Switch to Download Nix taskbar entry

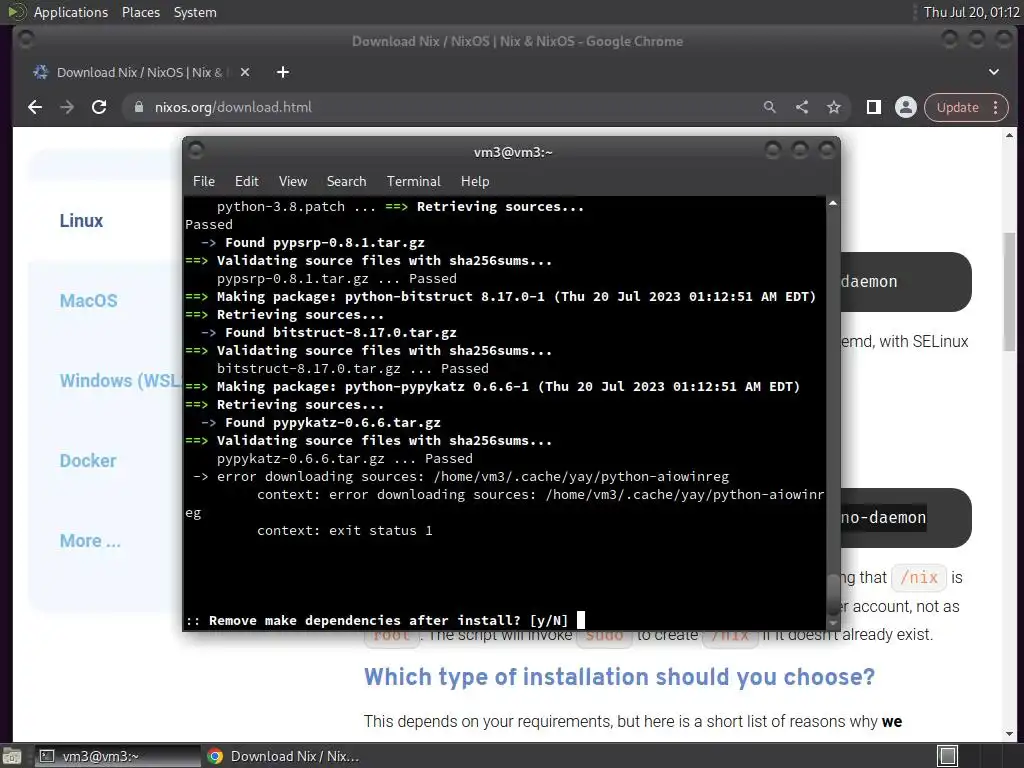click(x=283, y=756)
